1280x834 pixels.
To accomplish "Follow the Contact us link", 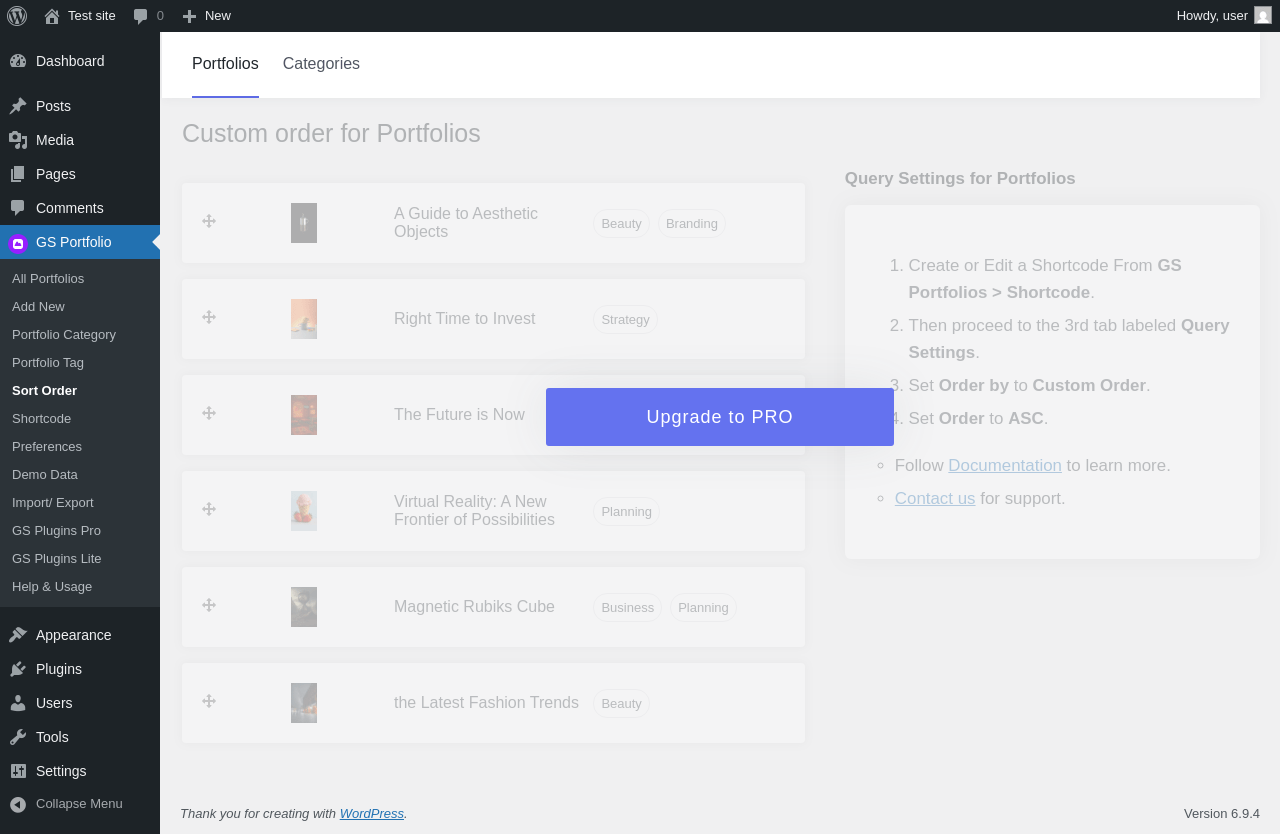I will tap(935, 498).
